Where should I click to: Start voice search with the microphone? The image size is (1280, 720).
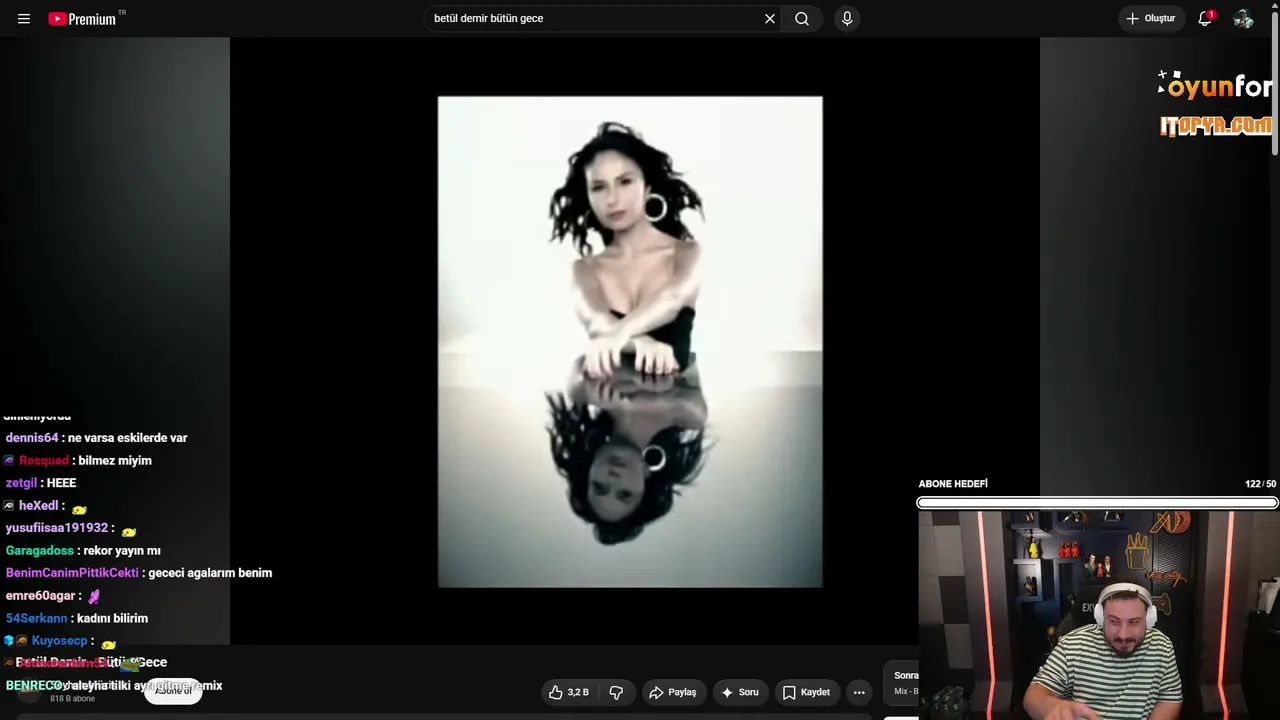847,19
